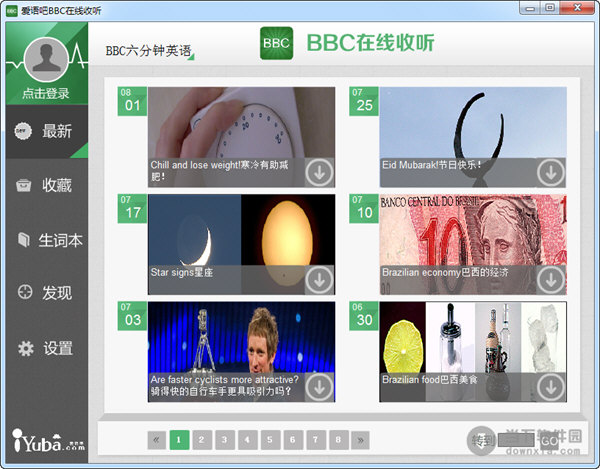The height and width of the screenshot is (469, 600).
Task: Download the Chill and lose weight episode
Action: pyautogui.click(x=319, y=173)
